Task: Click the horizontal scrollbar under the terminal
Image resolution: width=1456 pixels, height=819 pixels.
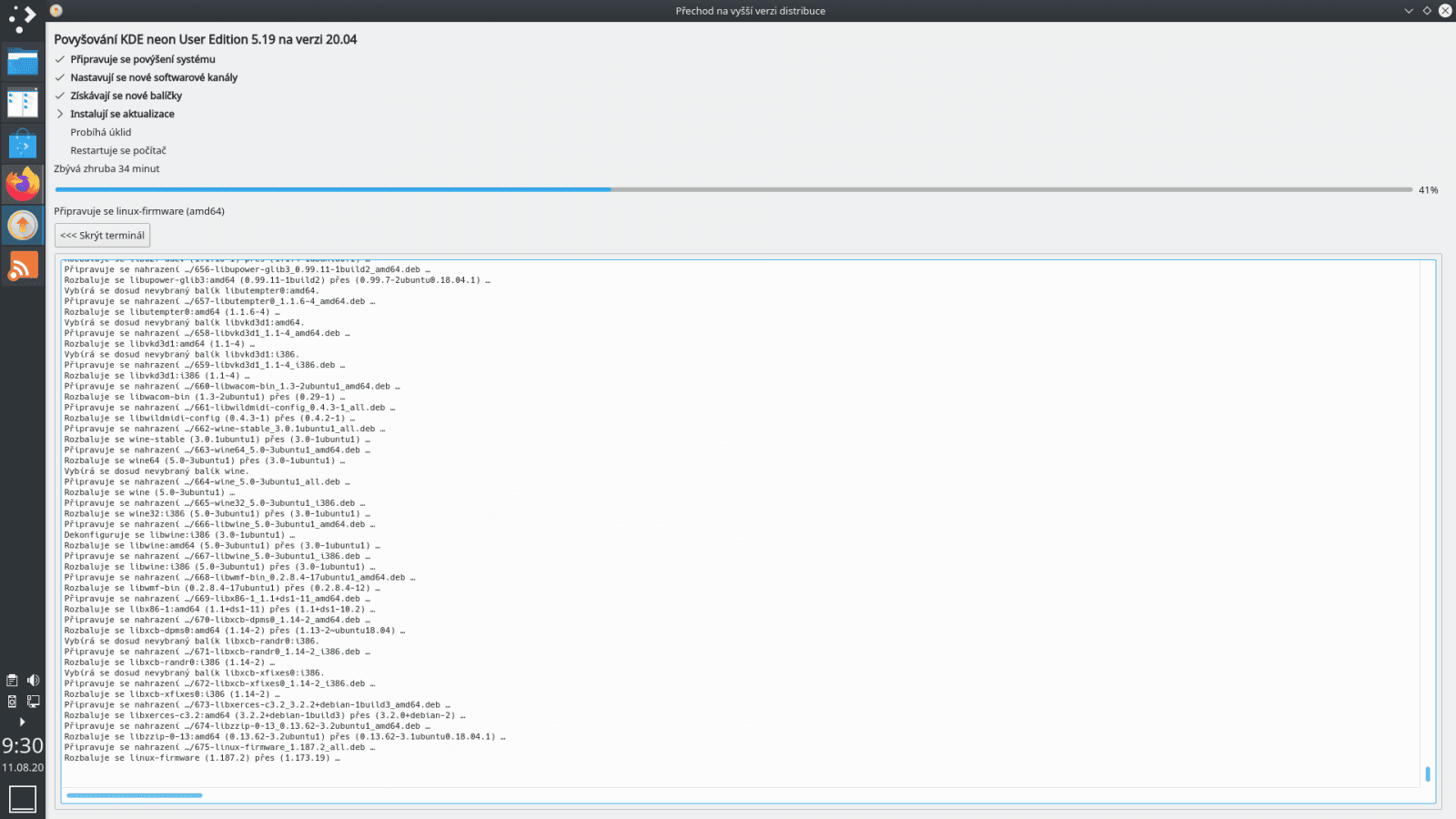Action: tap(134, 795)
